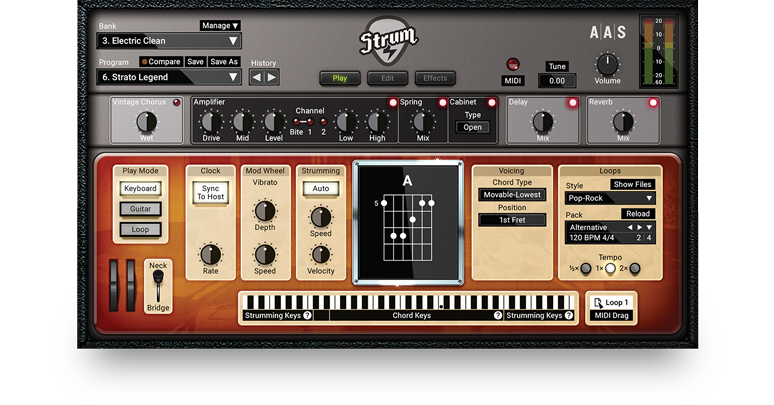
Task: Click the Volume knob
Action: 607,65
